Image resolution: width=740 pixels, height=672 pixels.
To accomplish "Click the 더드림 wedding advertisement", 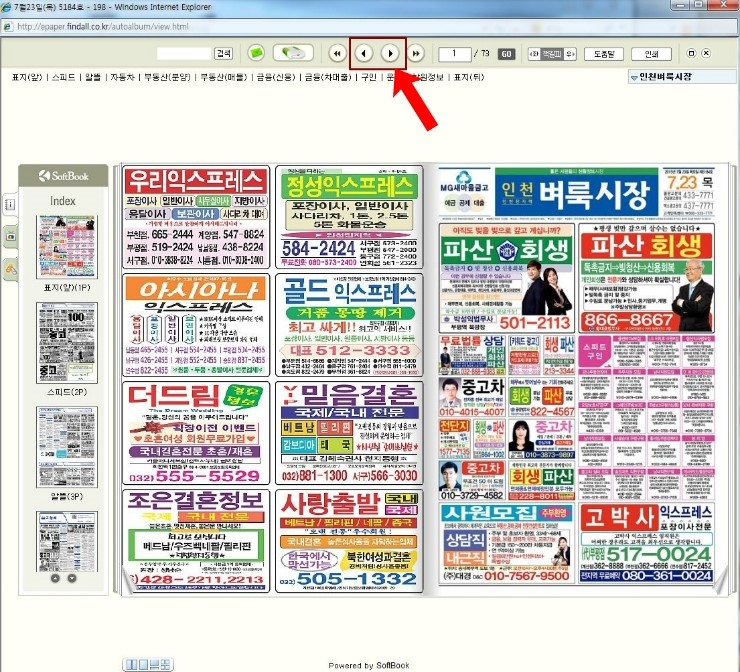I will click(196, 433).
